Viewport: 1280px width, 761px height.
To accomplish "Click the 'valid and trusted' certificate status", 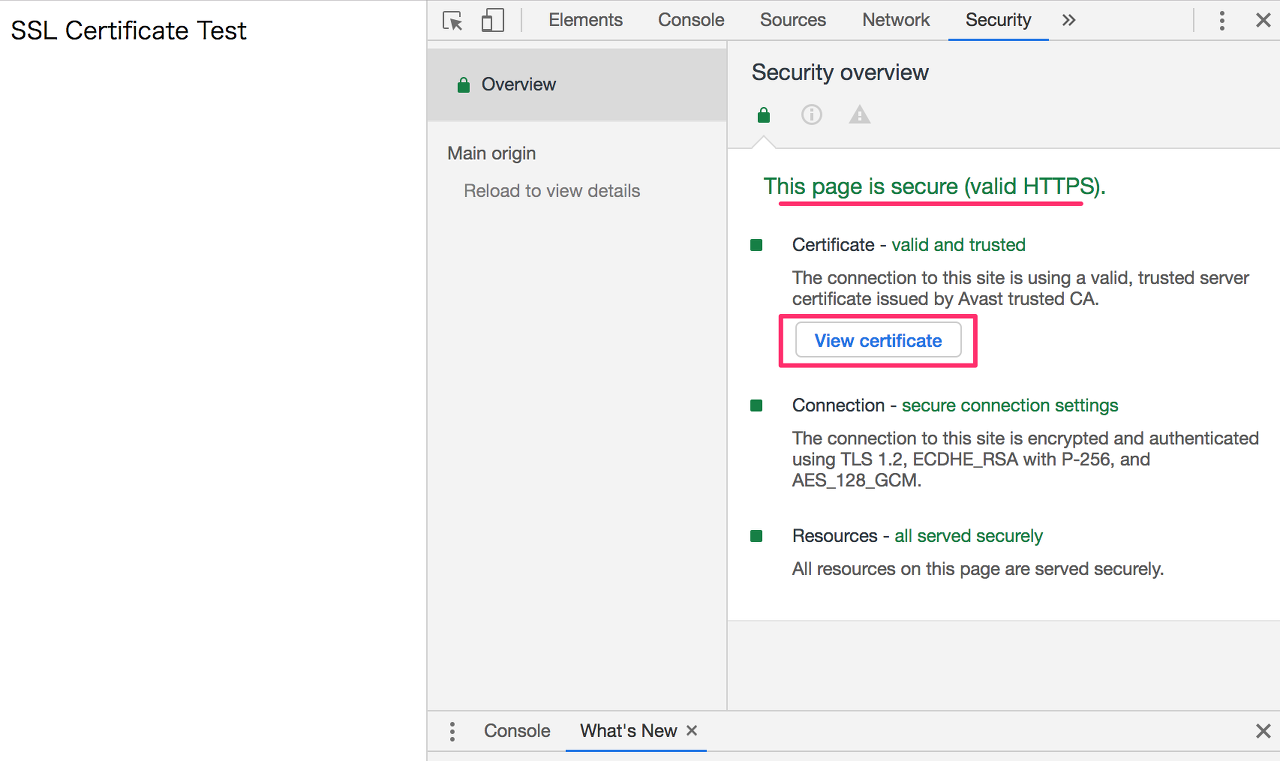I will [959, 245].
